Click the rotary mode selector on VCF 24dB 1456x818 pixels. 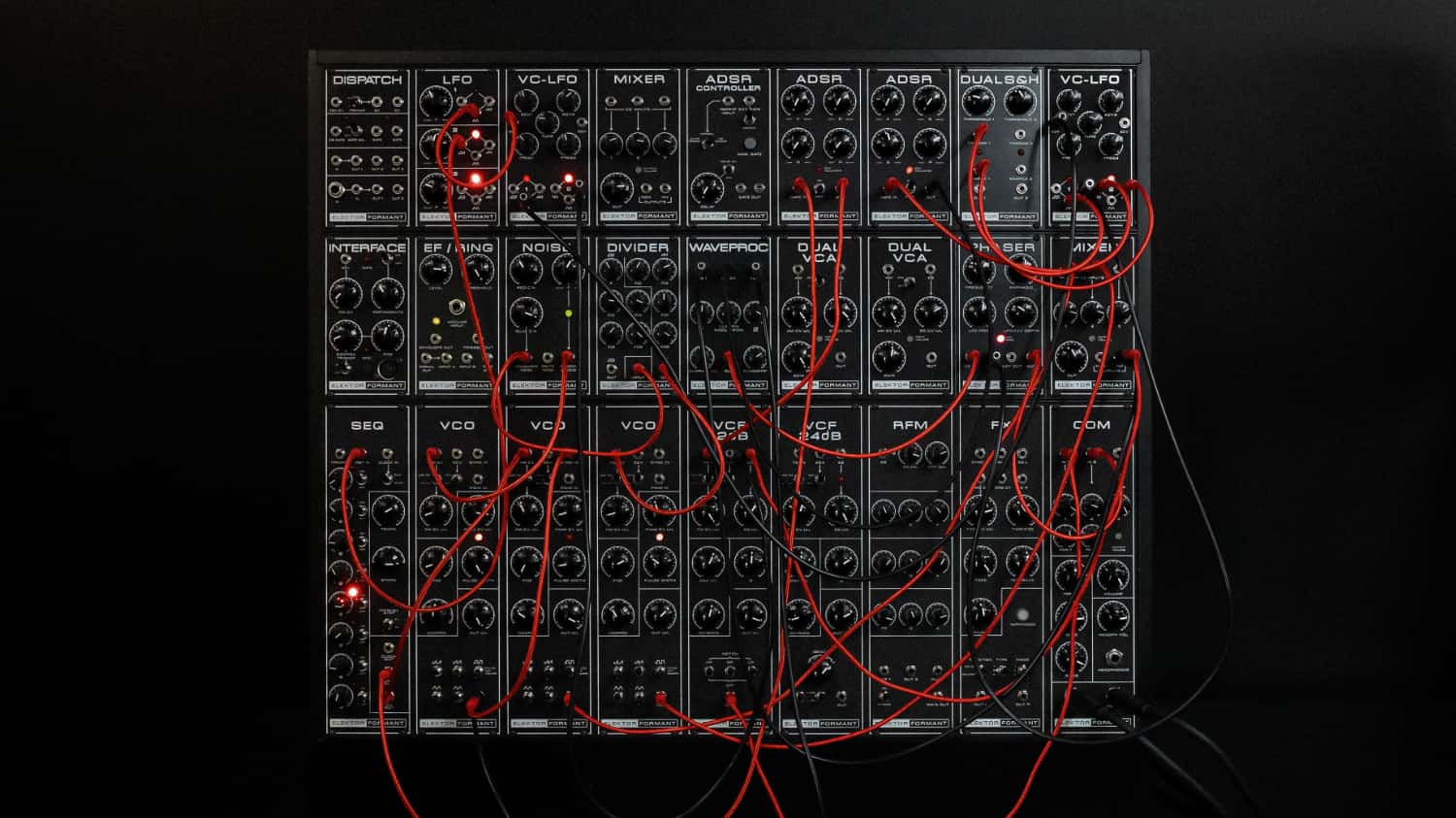[821, 666]
